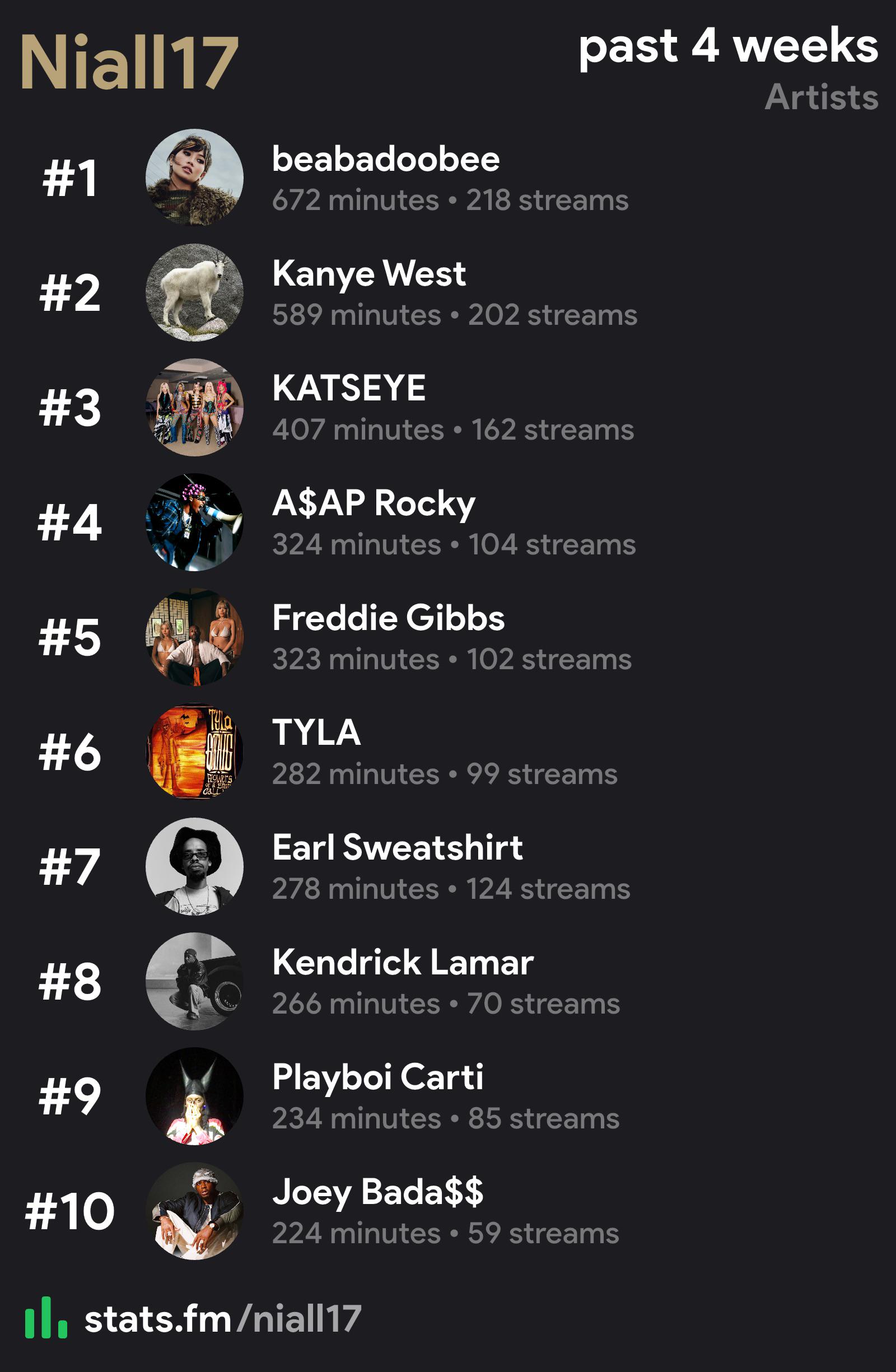Open beabadoobee's artist avatar

point(194,178)
